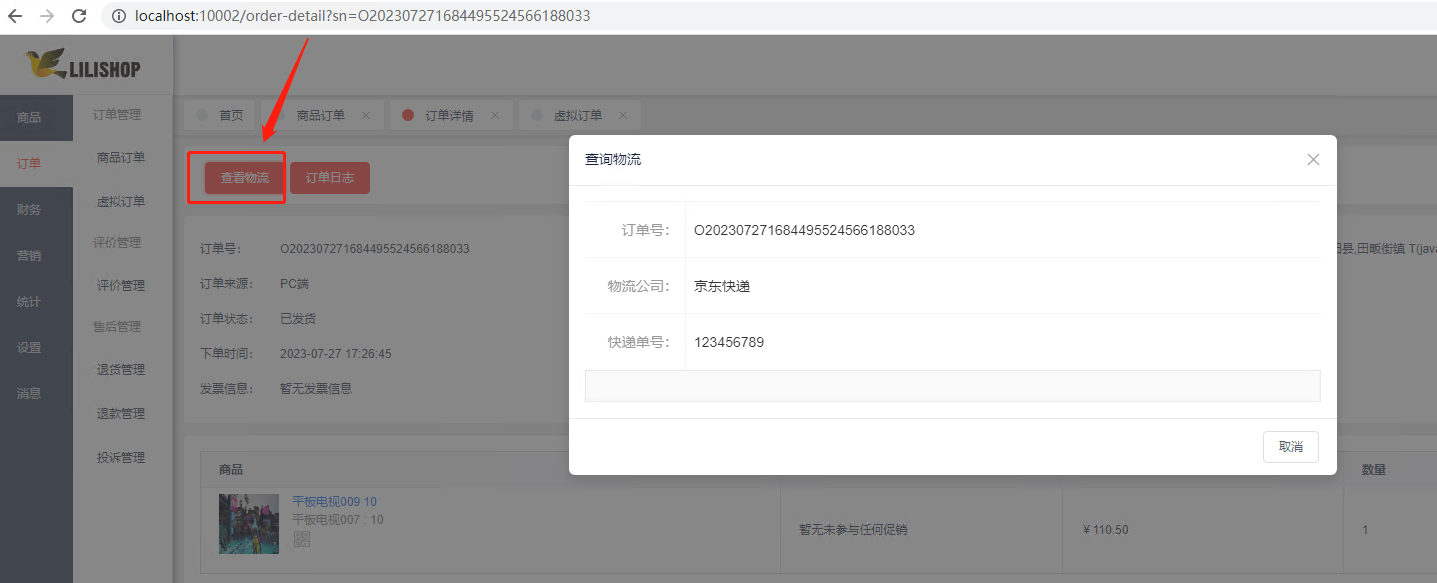Click the 已发货 order status text
Screen dimensions: 1437x583
298,318
